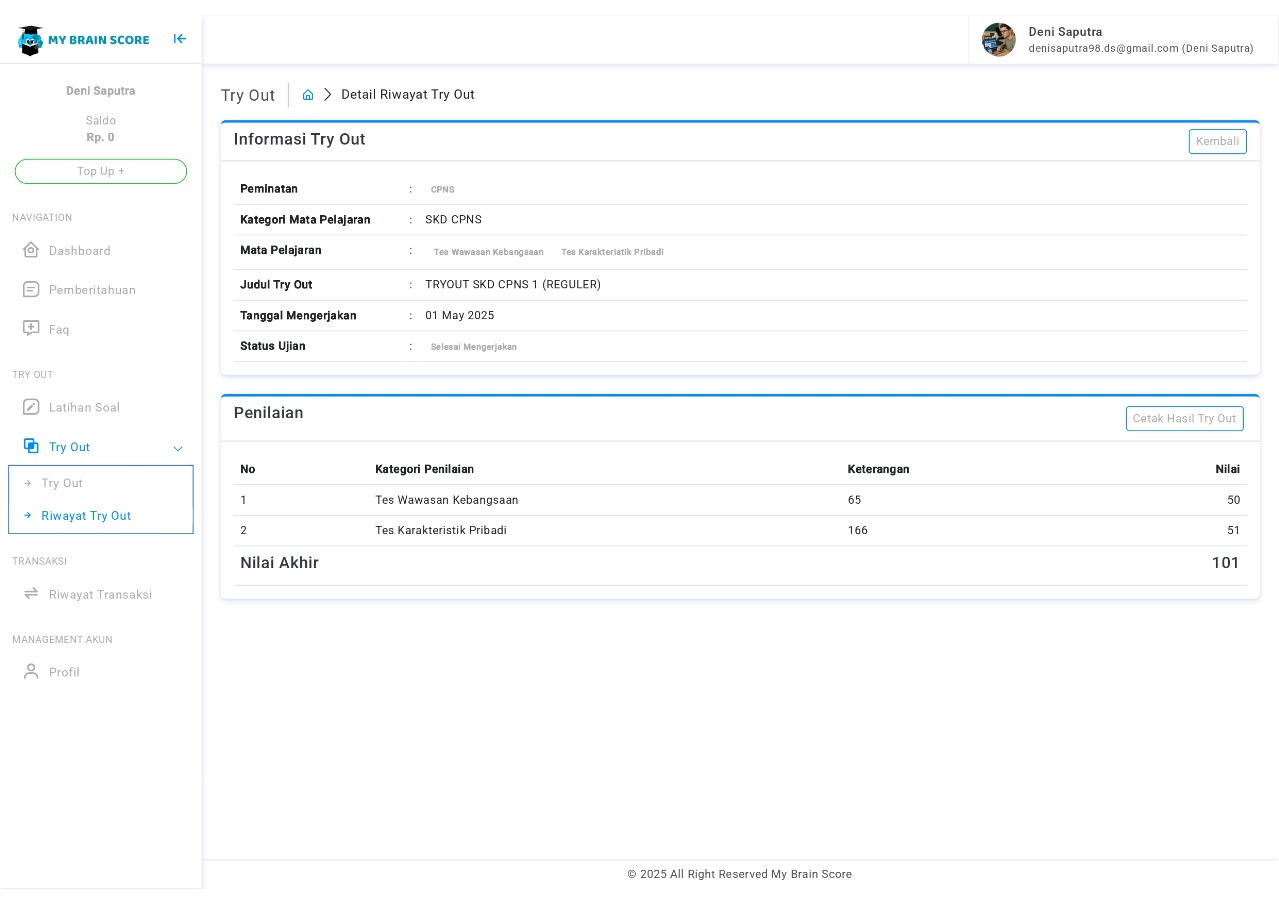Image resolution: width=1279 pixels, height=904 pixels.
Task: Select the Nilai Akhir total row
Action: (740, 563)
